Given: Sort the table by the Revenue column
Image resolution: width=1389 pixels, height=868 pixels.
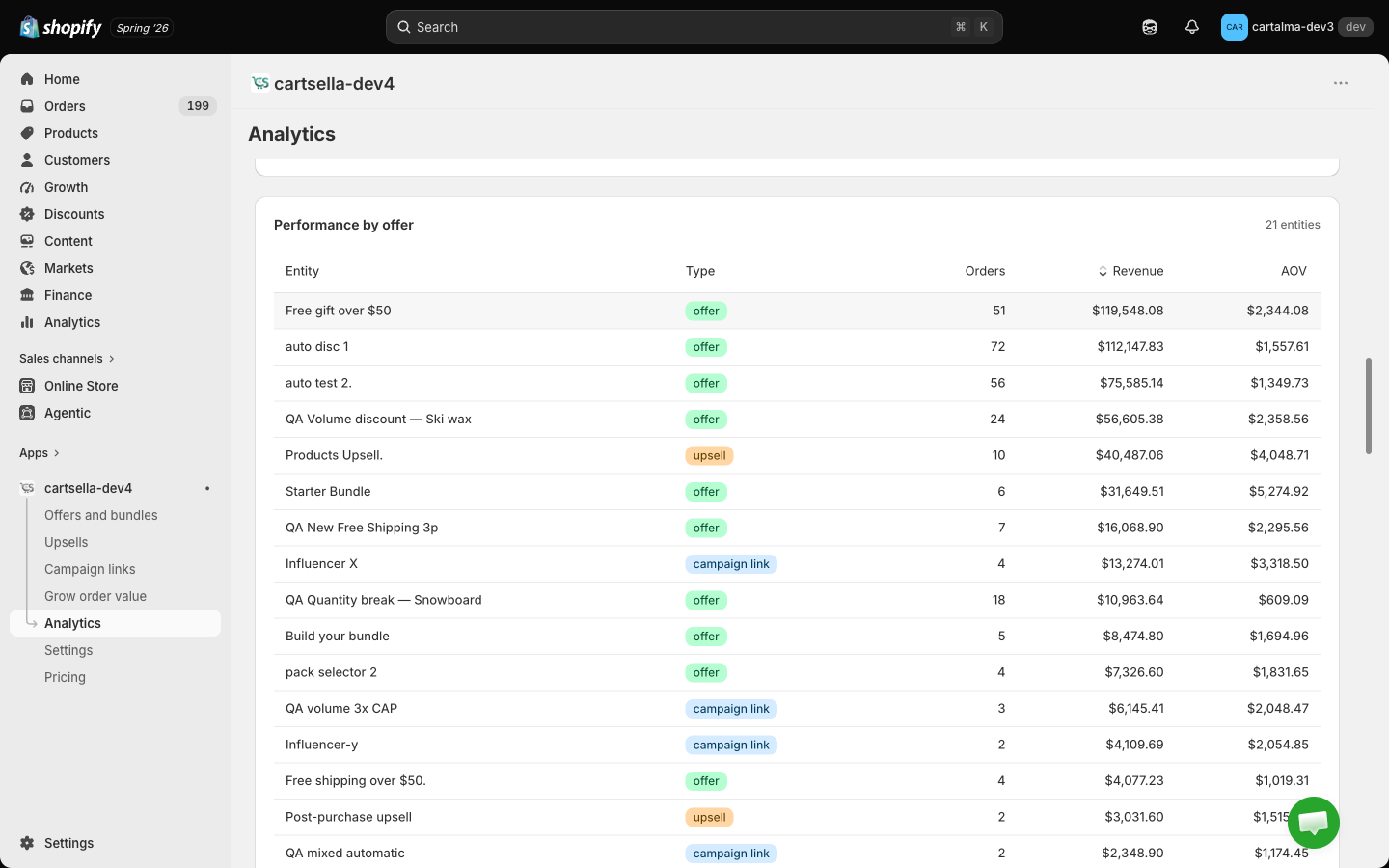Looking at the screenshot, I should pyautogui.click(x=1130, y=271).
